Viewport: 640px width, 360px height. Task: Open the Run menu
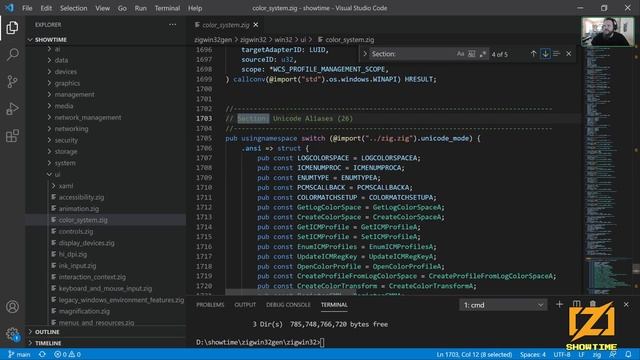click(x=140, y=8)
